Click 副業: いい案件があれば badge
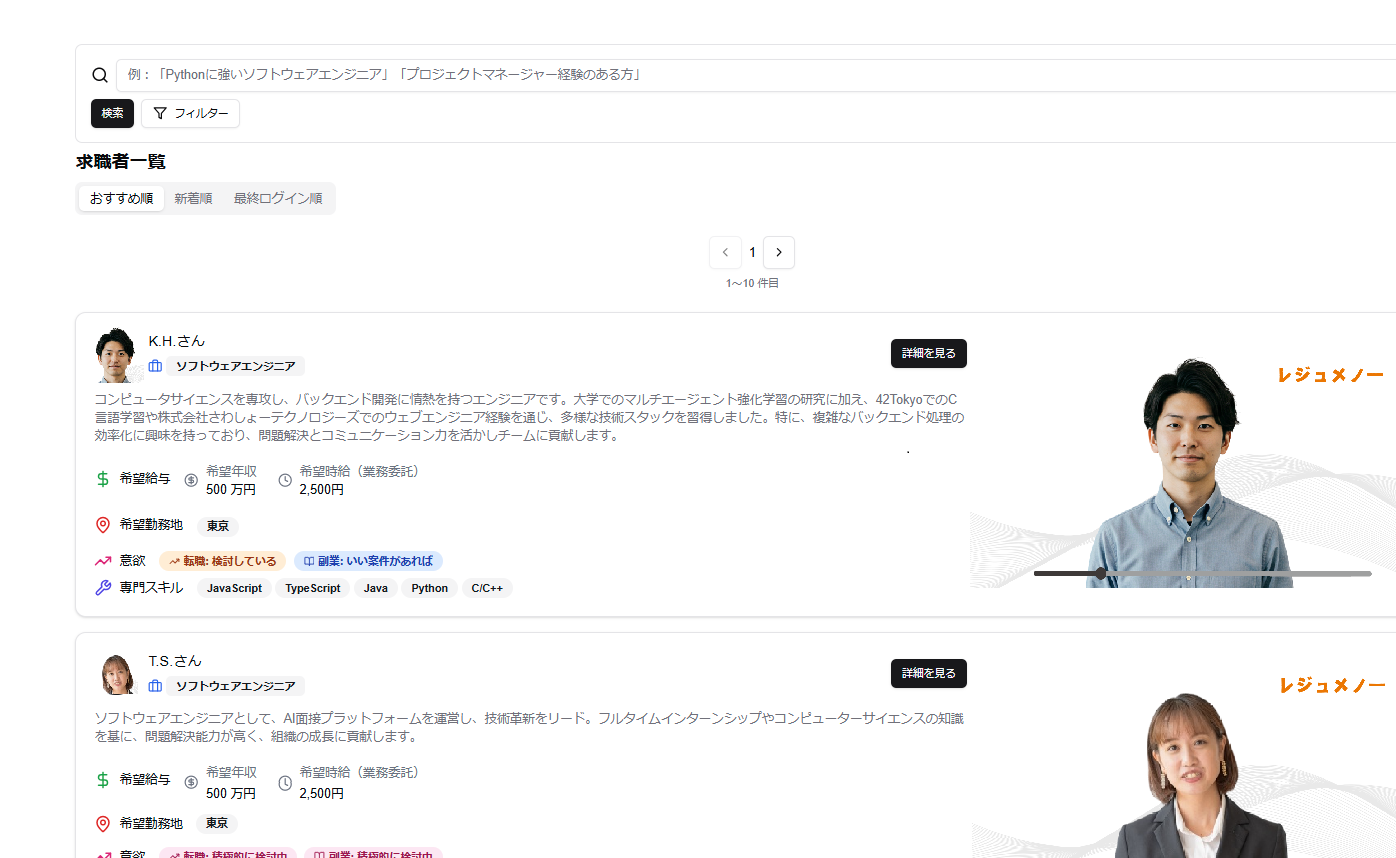1396x858 pixels. coord(368,561)
